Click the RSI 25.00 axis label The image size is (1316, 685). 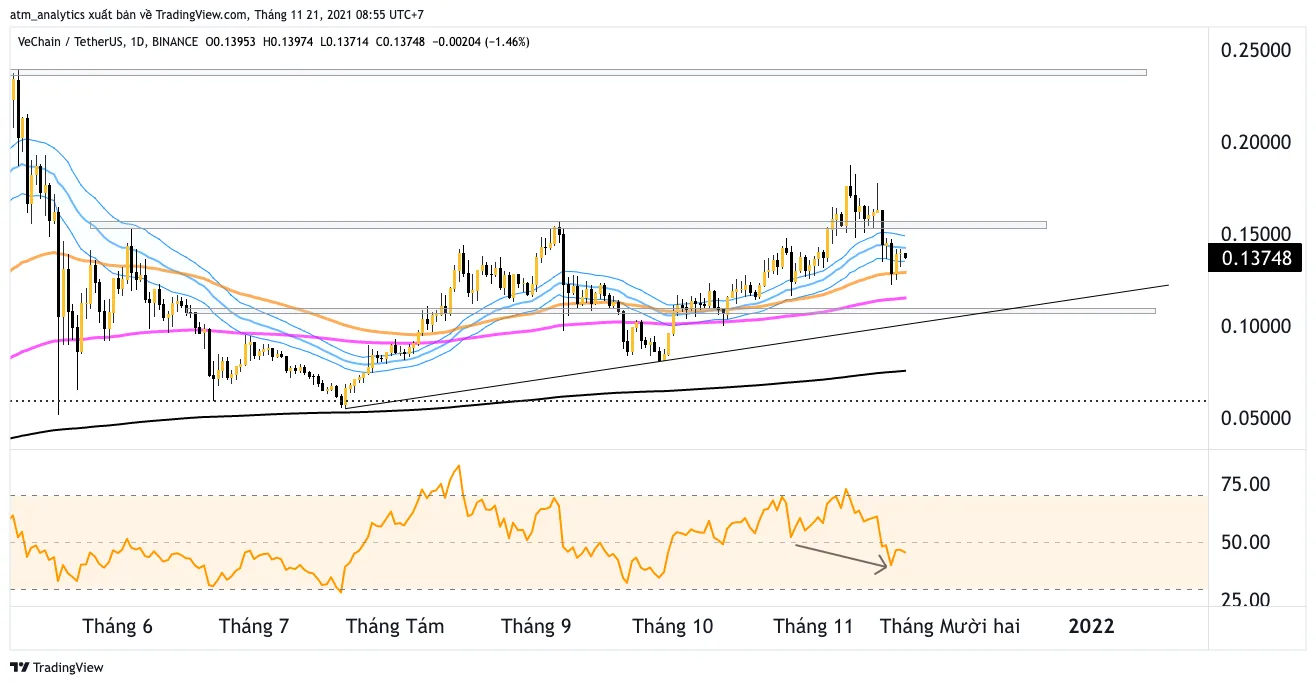point(1245,600)
